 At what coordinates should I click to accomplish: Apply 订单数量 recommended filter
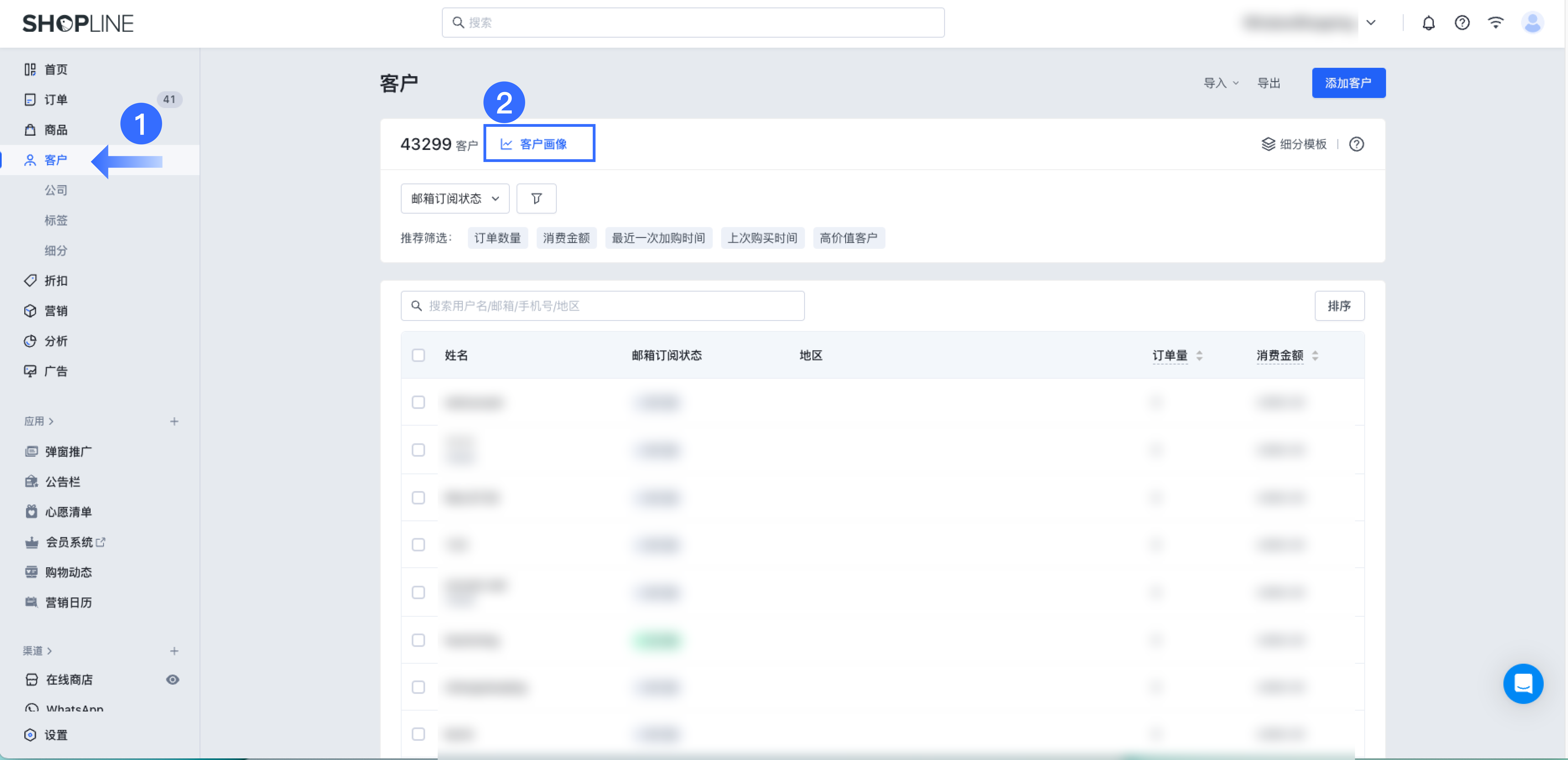tap(497, 238)
